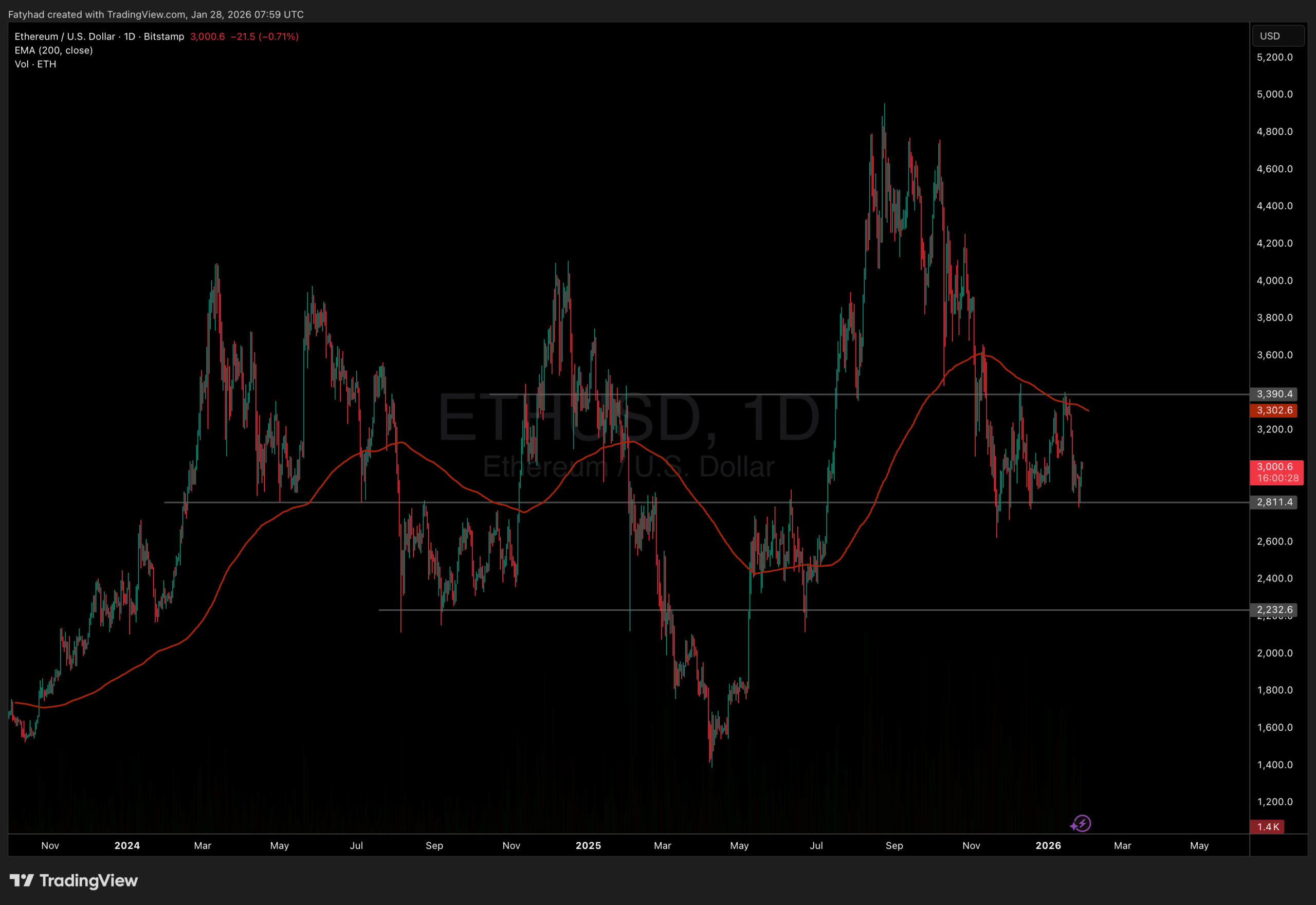Click the Ethereum / U.S. Dollar symbol title
Viewport: 1316px width, 905px height.
(65, 37)
